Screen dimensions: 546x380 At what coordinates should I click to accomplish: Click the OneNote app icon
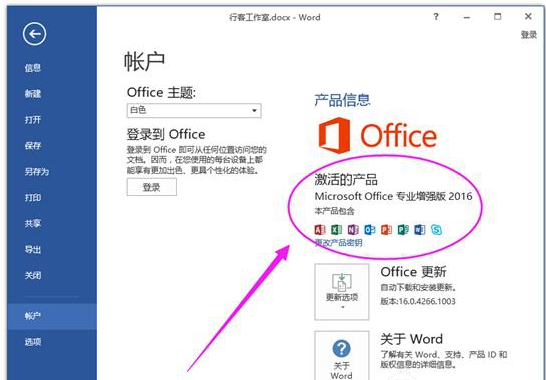click(353, 230)
